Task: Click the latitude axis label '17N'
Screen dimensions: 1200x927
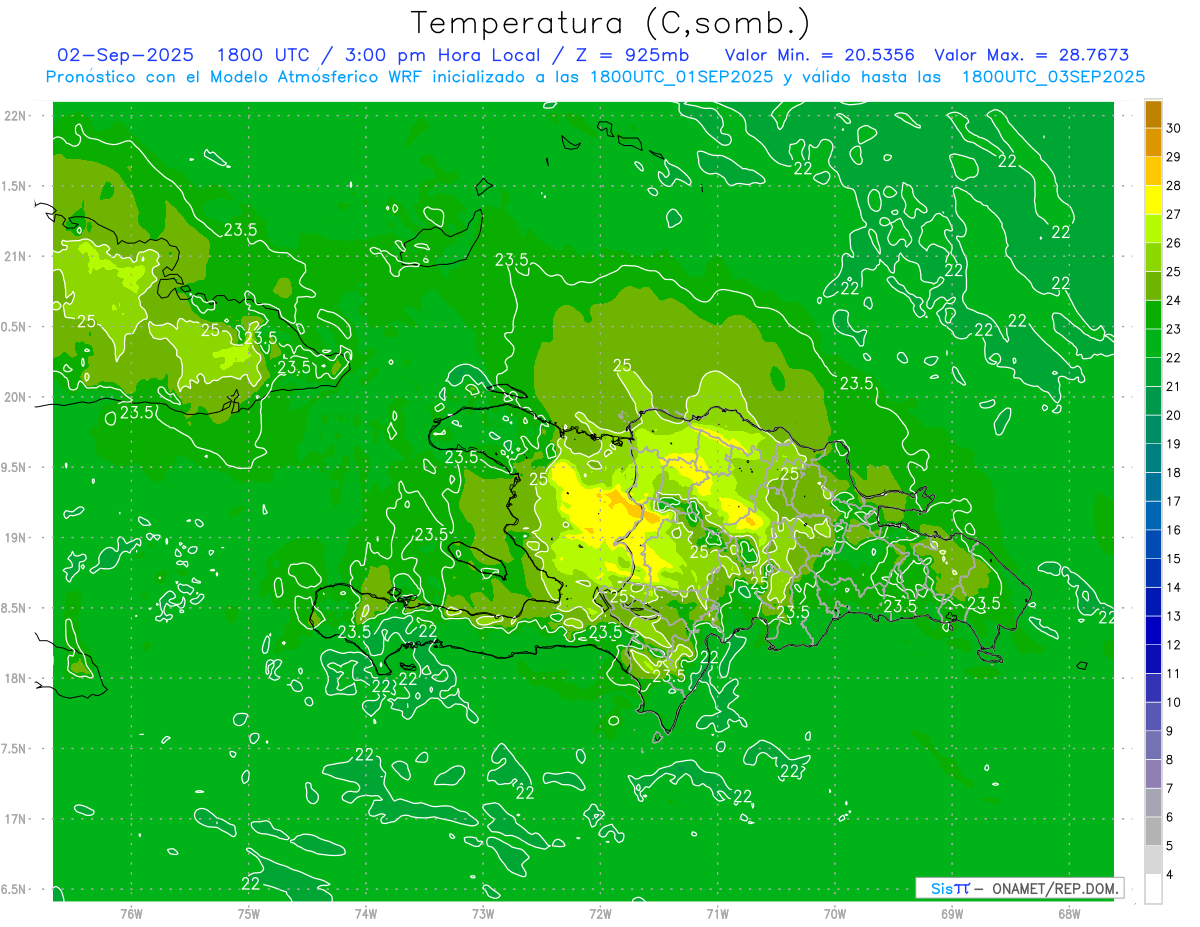Action: [x=17, y=820]
